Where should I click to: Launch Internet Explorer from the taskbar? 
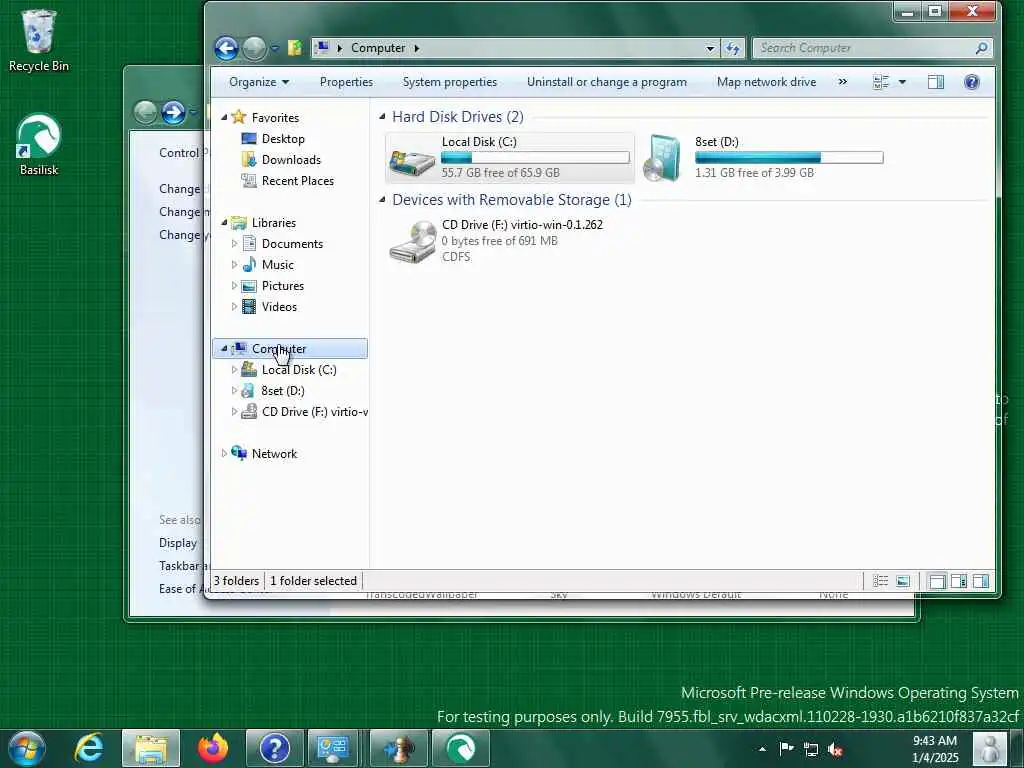(89, 748)
